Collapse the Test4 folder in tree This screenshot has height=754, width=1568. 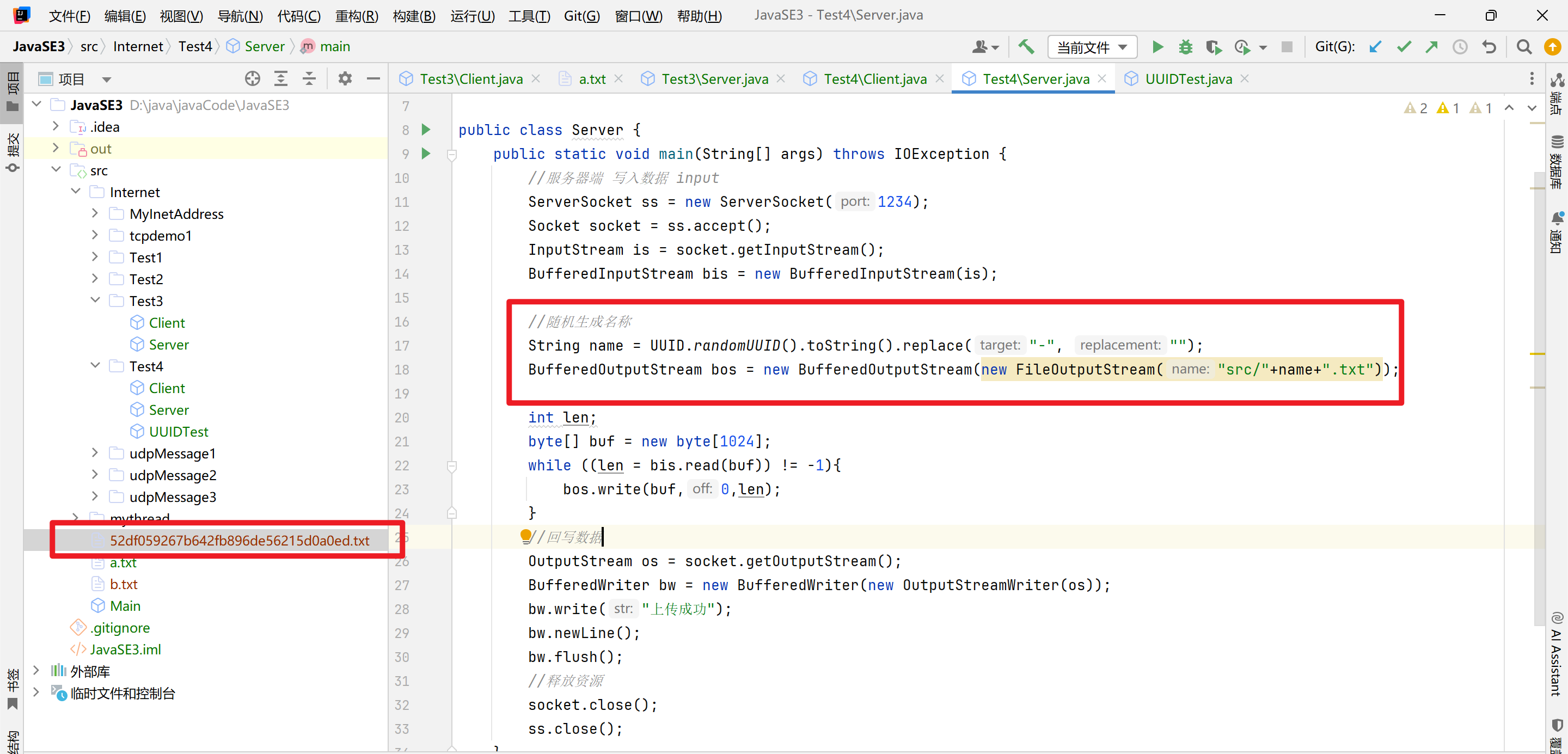tap(95, 366)
